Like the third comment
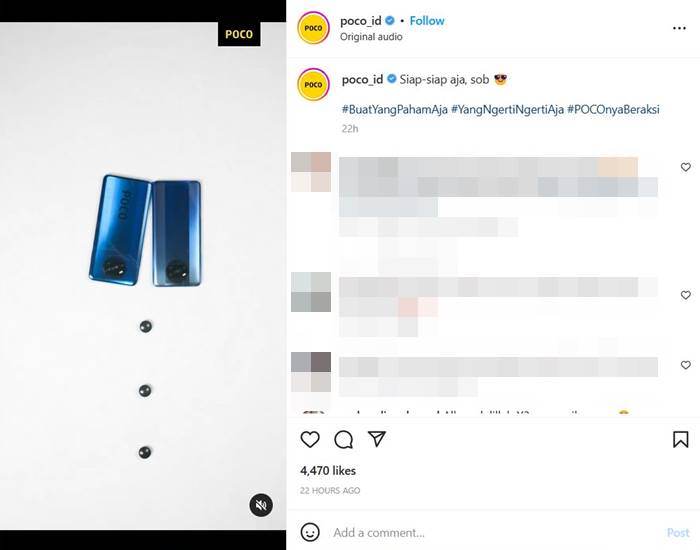 coord(685,366)
